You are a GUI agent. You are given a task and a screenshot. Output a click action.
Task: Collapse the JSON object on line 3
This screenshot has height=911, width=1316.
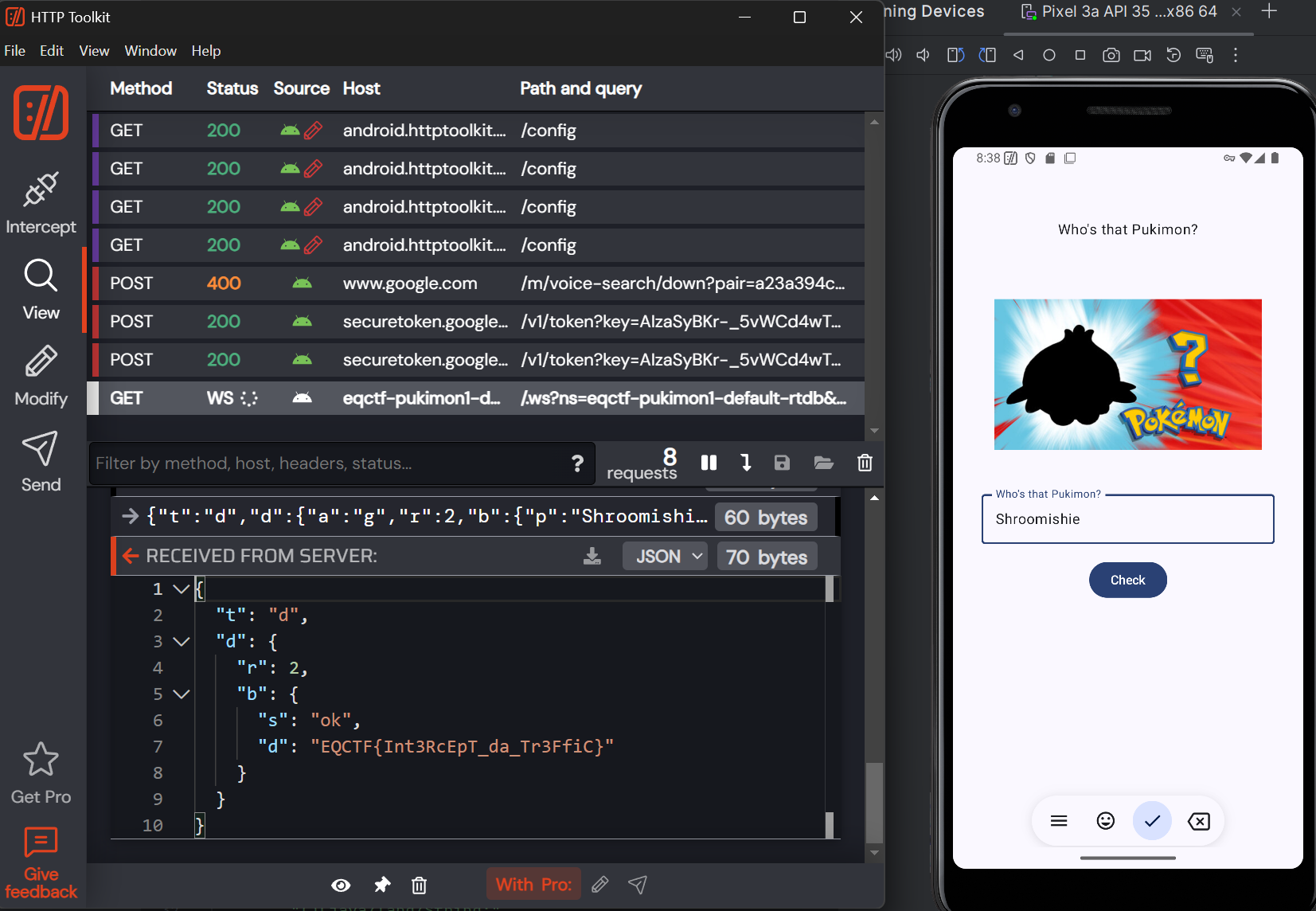[x=182, y=641]
